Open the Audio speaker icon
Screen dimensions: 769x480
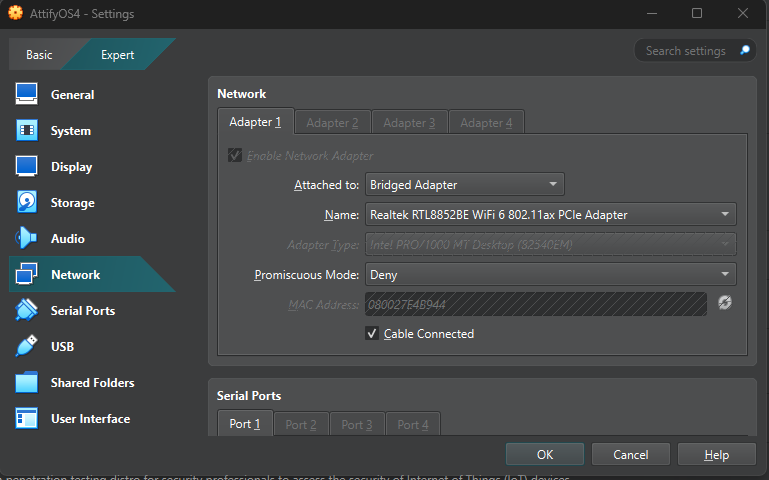coord(27,239)
